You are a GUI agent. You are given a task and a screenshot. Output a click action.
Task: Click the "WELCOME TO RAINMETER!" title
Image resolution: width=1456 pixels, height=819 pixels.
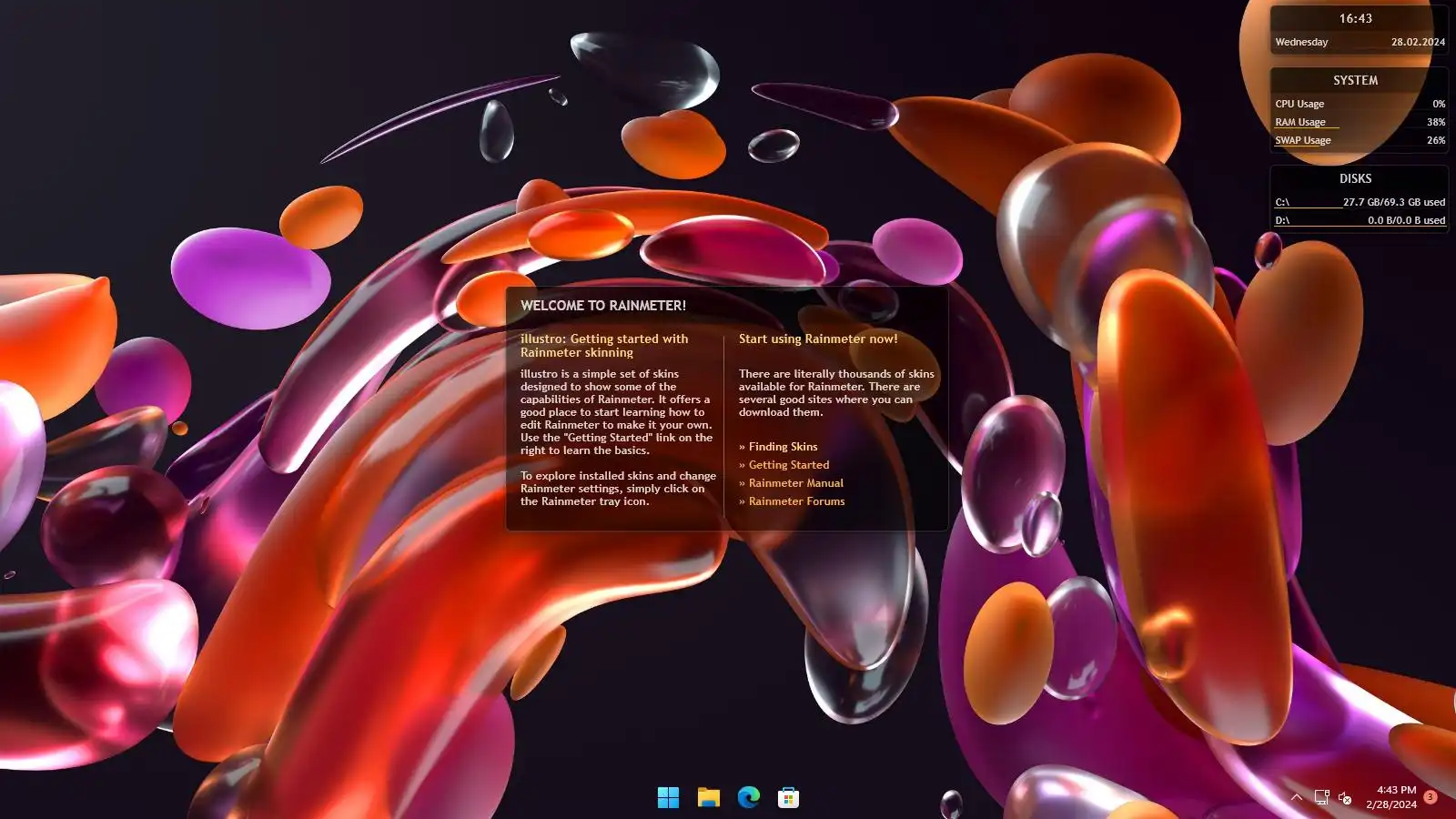pyautogui.click(x=603, y=306)
